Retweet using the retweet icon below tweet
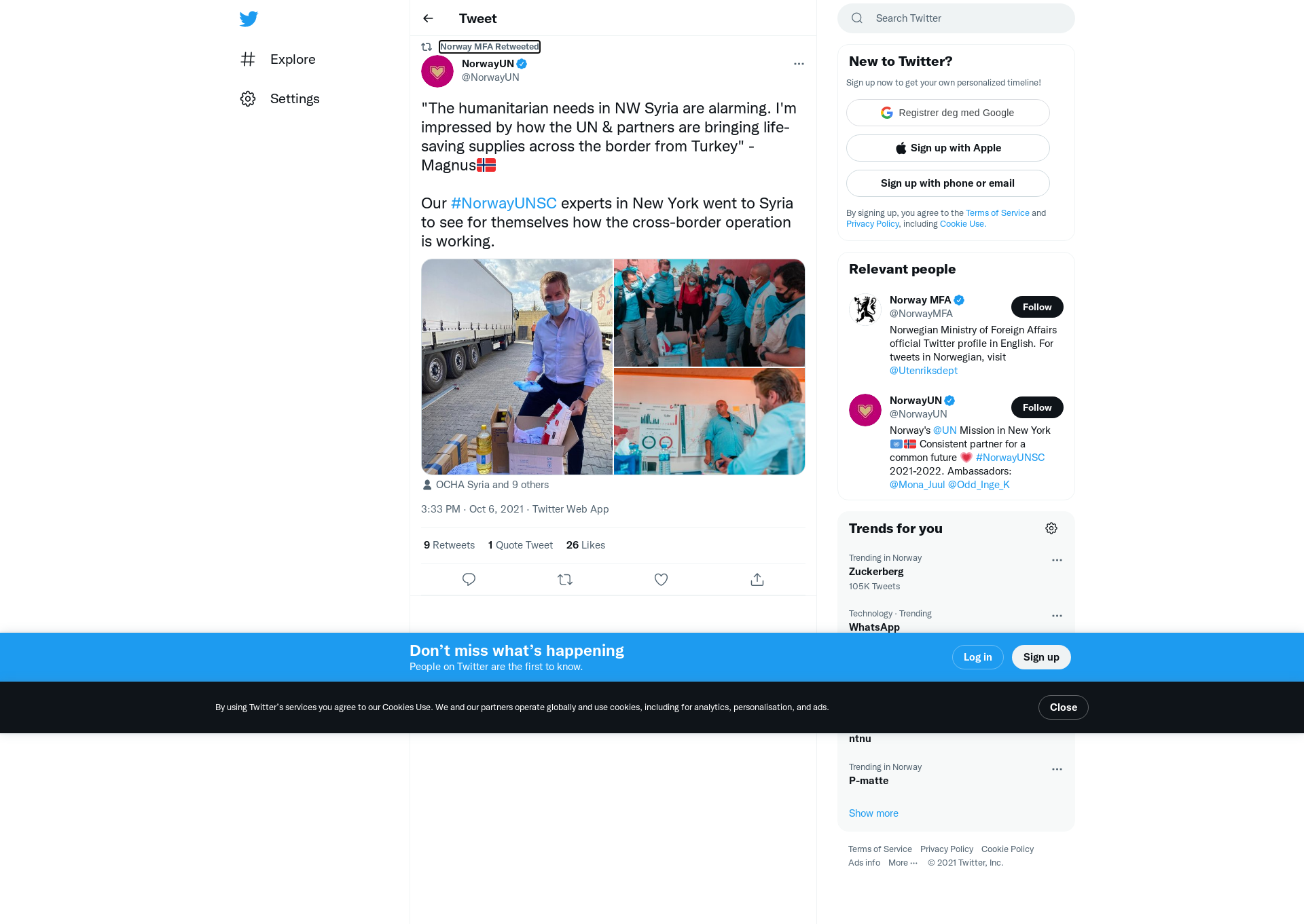Screen dimensions: 1304x924 coord(565,579)
